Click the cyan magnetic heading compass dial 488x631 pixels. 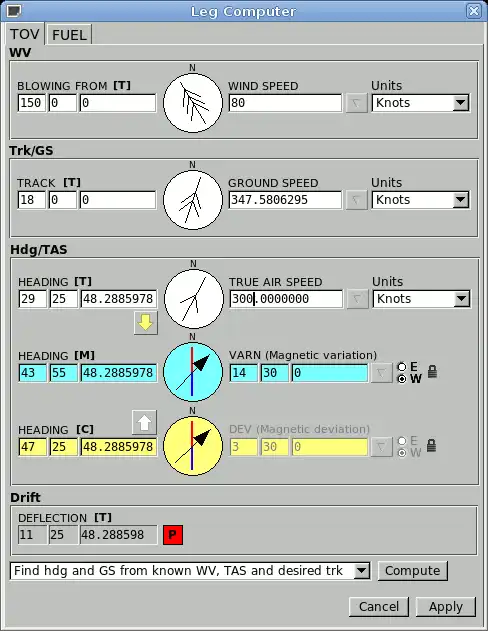pos(193,372)
